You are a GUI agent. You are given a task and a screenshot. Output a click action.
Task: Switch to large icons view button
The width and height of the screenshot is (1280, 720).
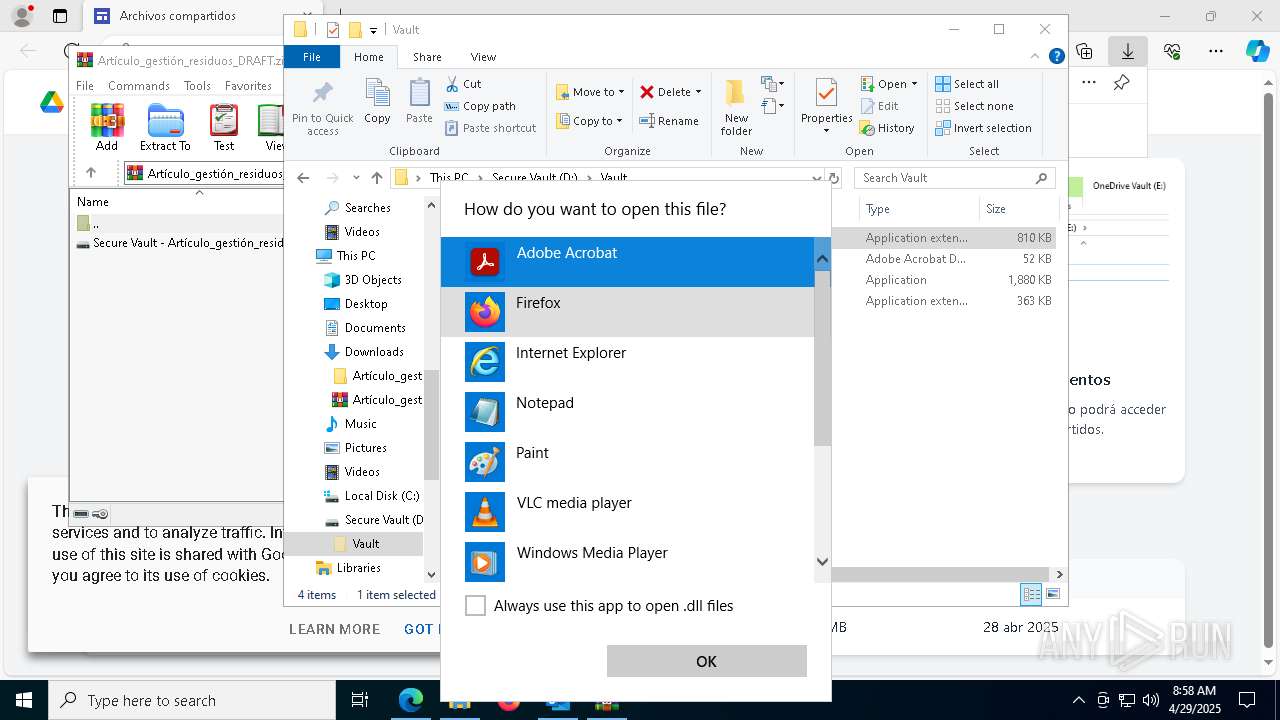pyautogui.click(x=1052, y=594)
